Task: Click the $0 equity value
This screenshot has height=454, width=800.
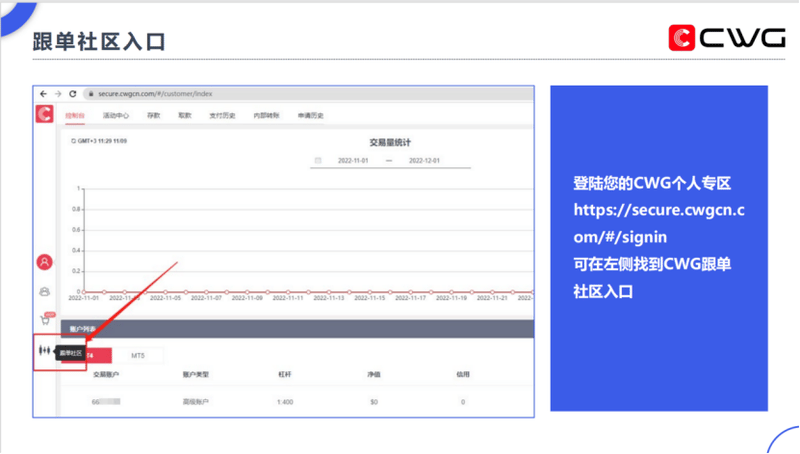Action: (x=374, y=402)
